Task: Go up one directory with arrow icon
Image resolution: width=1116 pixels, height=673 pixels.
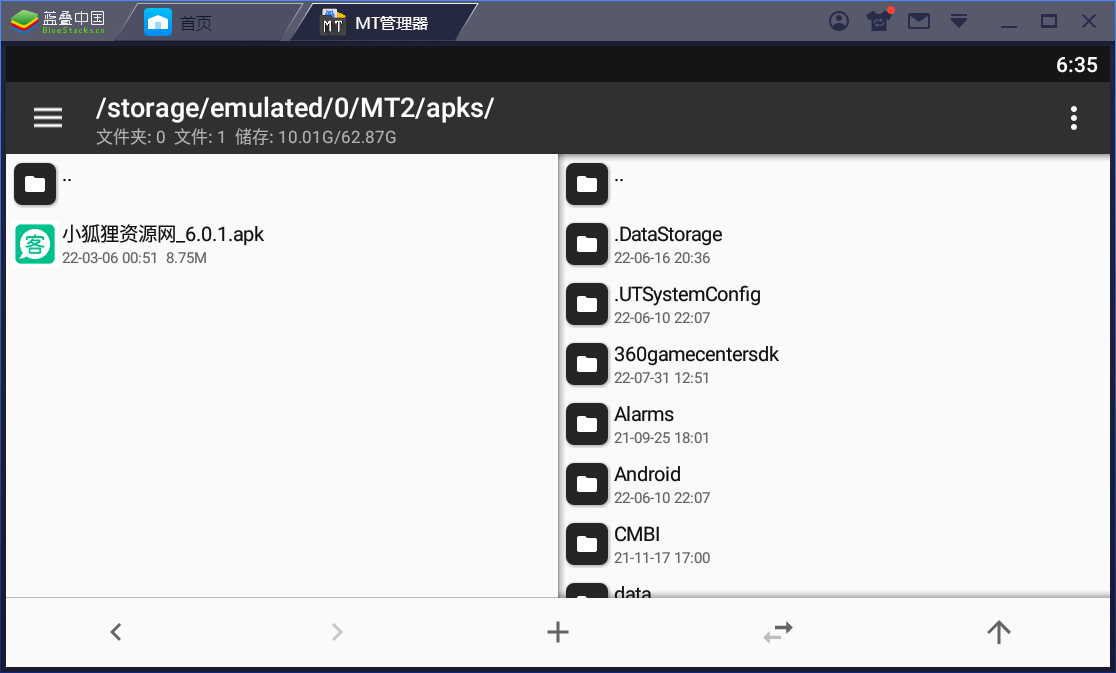Action: (999, 632)
